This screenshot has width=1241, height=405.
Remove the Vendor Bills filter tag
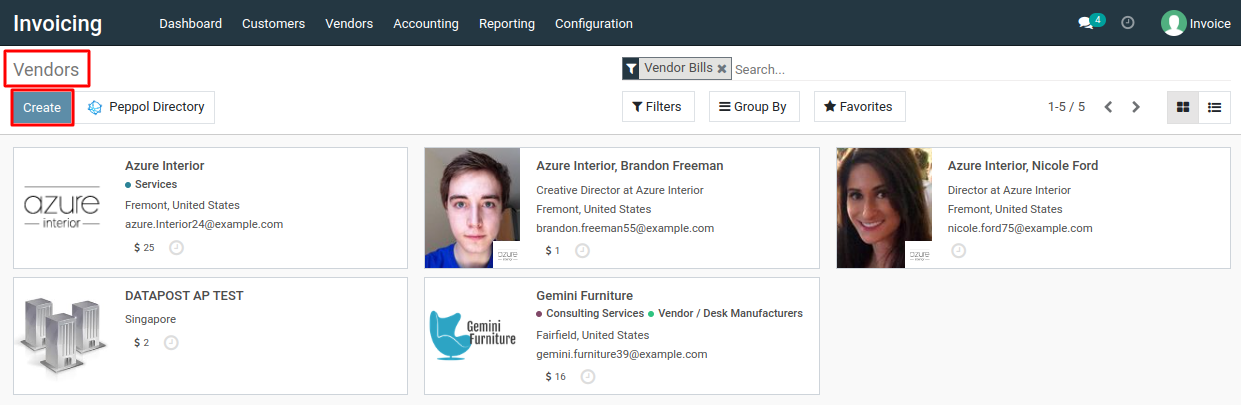click(x=722, y=69)
